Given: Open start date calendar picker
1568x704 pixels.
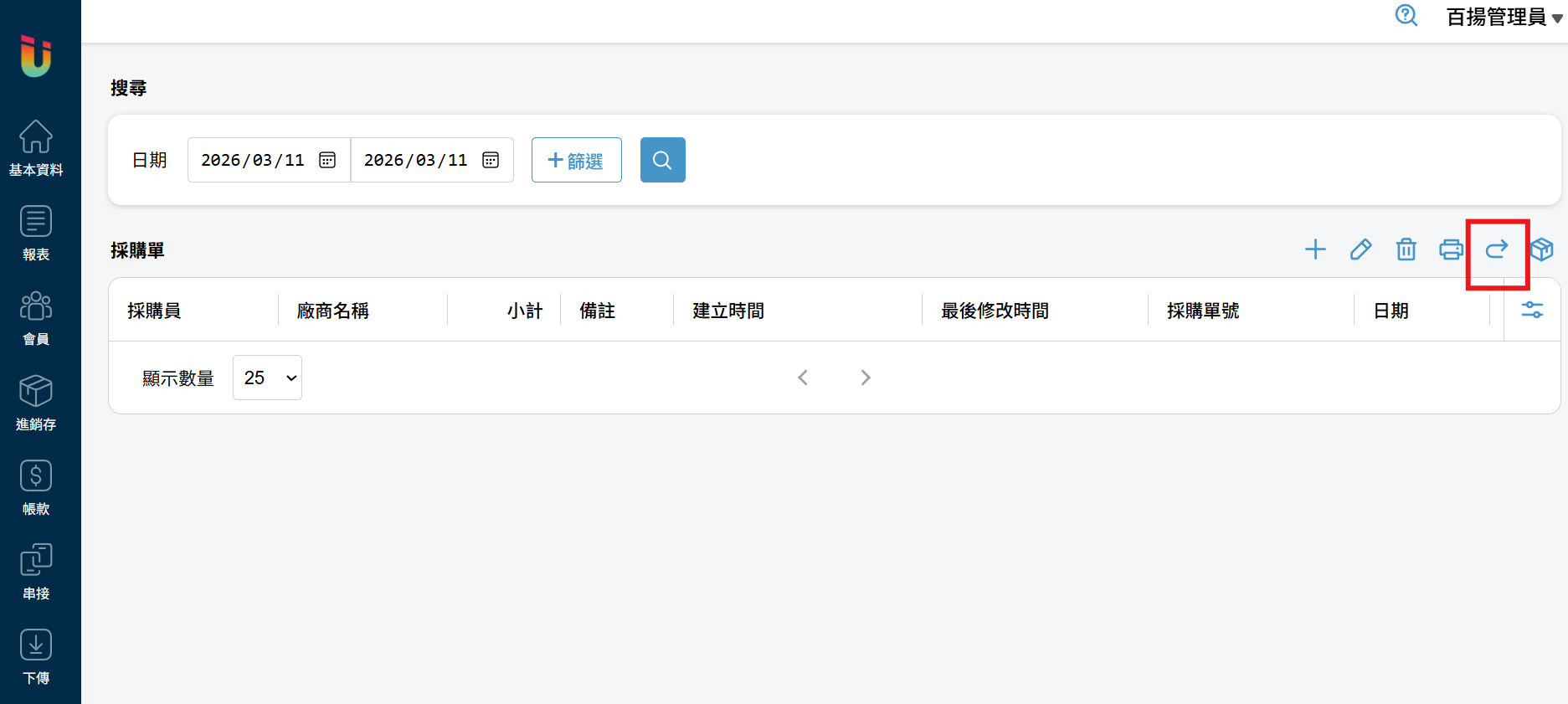Looking at the screenshot, I should 327,160.
